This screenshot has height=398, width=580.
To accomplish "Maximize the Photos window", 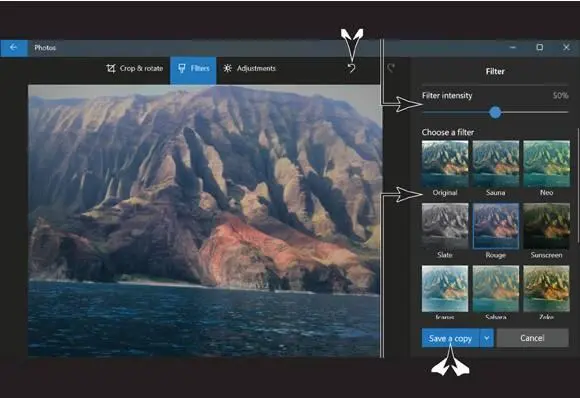I will point(540,47).
